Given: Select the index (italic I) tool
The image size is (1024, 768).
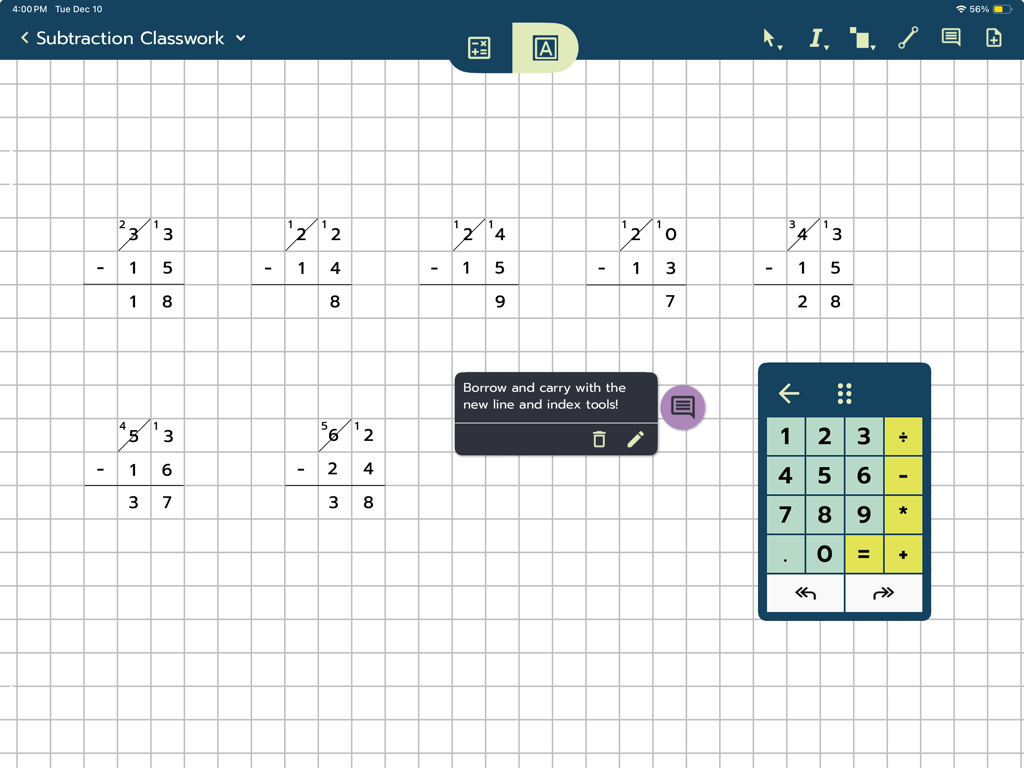Looking at the screenshot, I should click(815, 37).
